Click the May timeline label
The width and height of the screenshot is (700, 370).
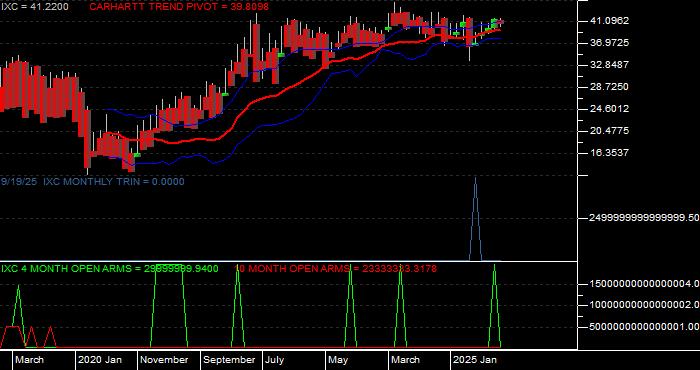(x=339, y=360)
